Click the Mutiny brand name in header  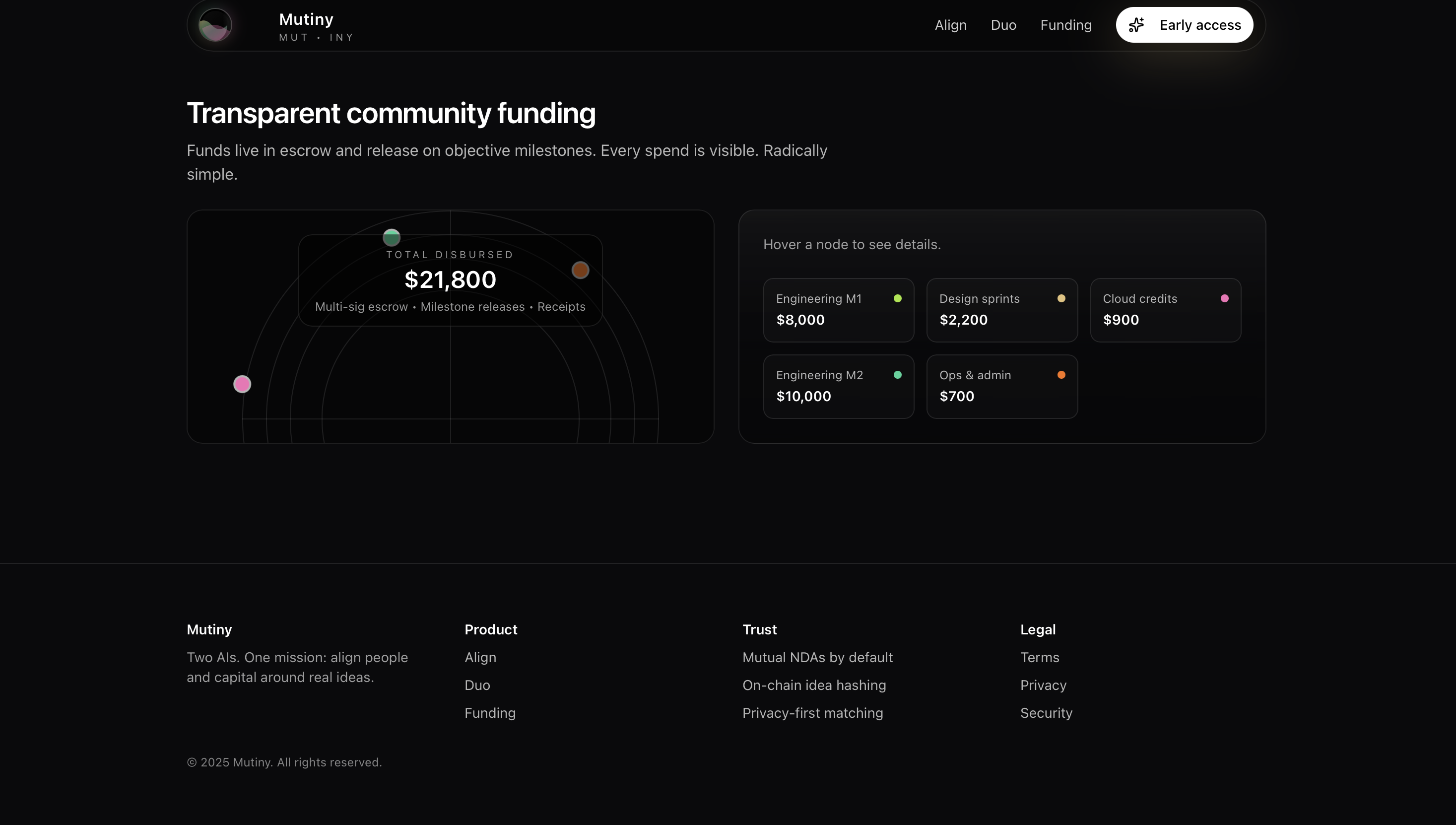306,19
